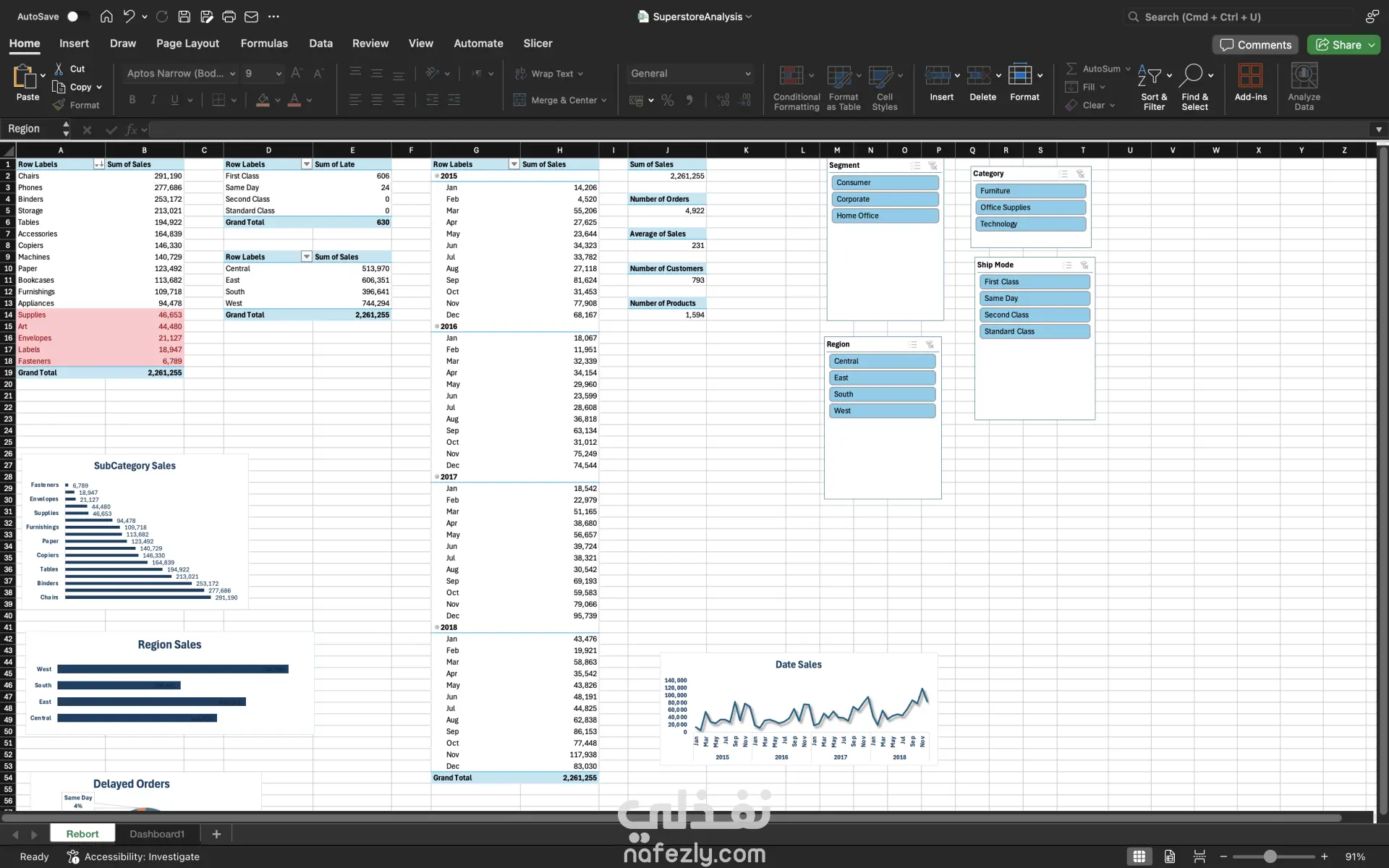Collapse the 2016 year group
The height and width of the screenshot is (868, 1389).
437,326
